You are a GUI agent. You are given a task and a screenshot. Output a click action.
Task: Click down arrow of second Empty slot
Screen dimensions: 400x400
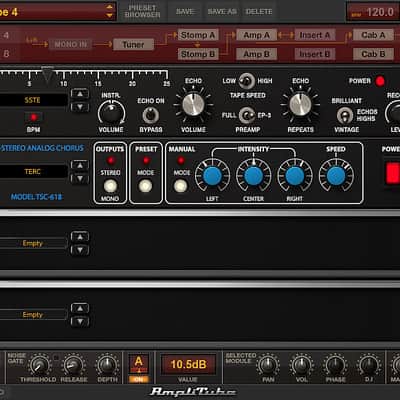pyautogui.click(x=80, y=322)
